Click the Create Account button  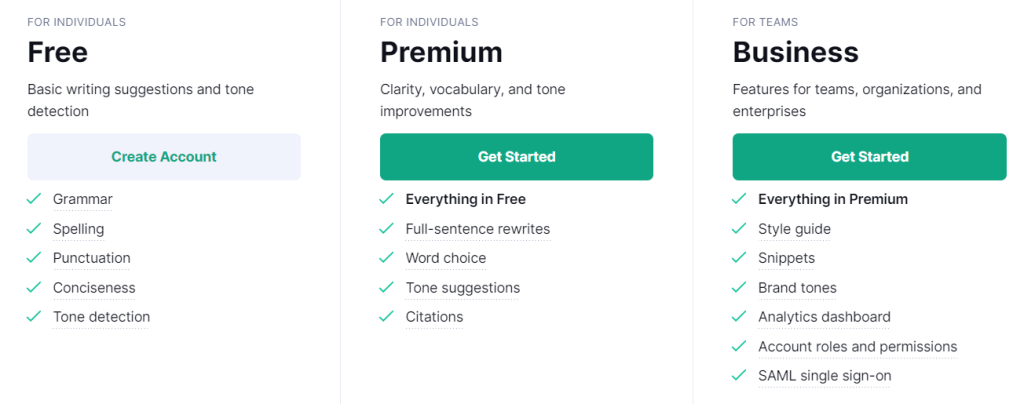pos(164,157)
